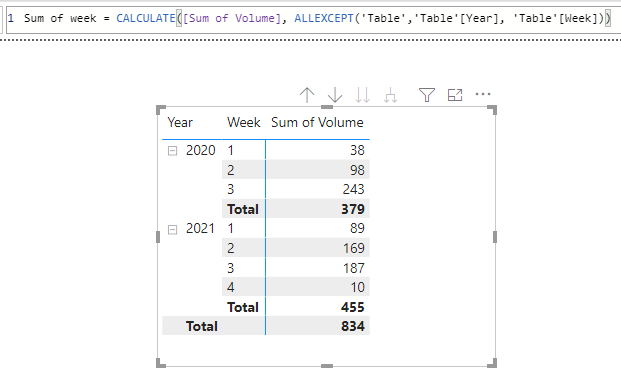
Task: Click ALLEXCEPT function in the formula
Action: [x=324, y=18]
